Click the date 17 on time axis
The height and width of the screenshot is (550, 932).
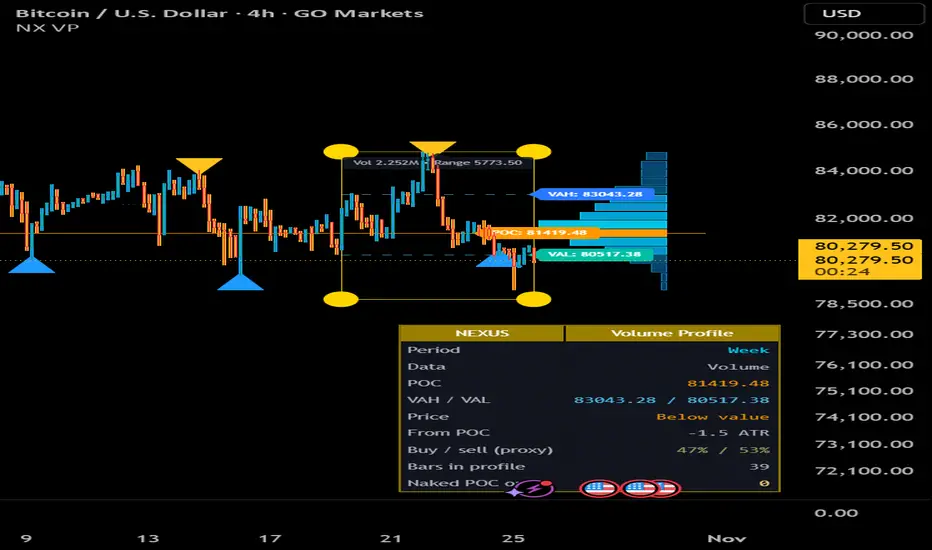[x=270, y=539]
